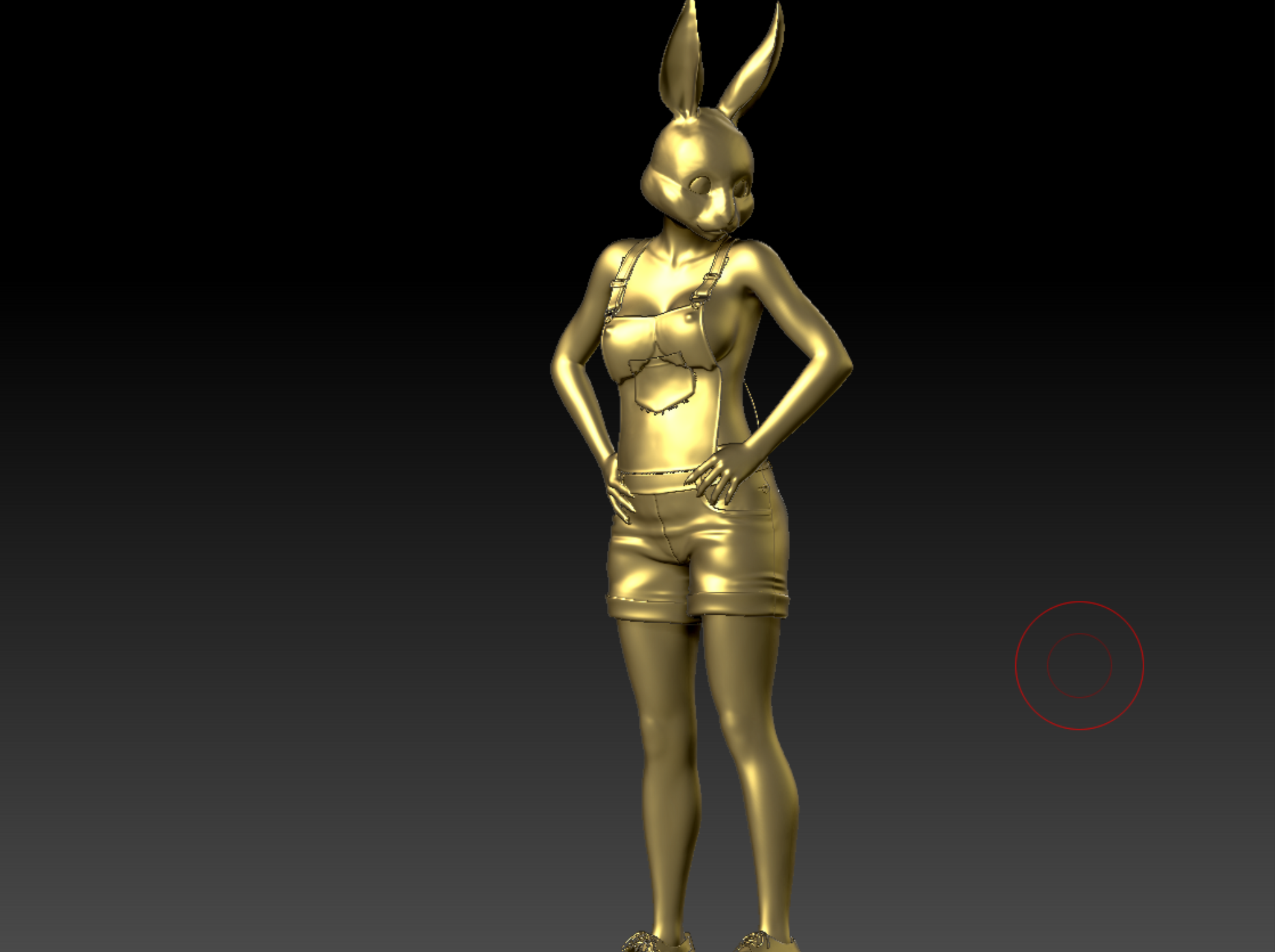Click the center of red brush cursor

coord(1079,665)
